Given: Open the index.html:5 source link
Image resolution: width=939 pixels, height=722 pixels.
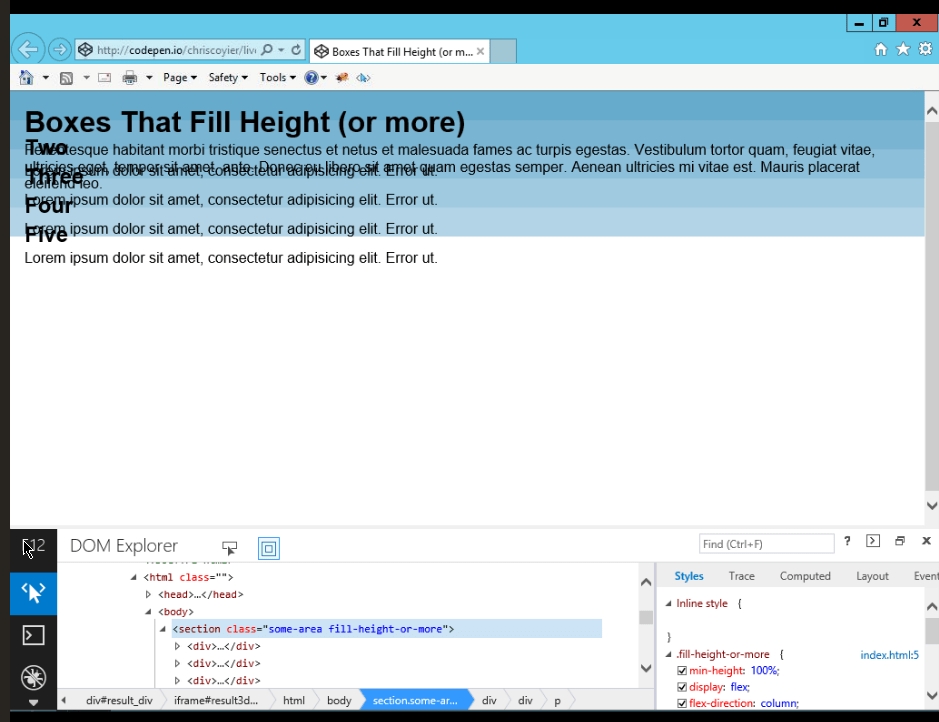Looking at the screenshot, I should click(889, 655).
